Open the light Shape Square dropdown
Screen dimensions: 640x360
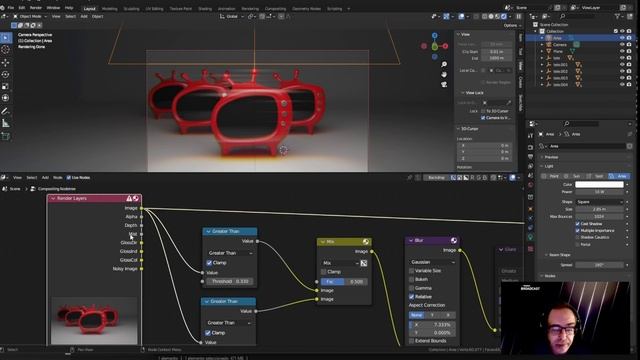[599, 202]
